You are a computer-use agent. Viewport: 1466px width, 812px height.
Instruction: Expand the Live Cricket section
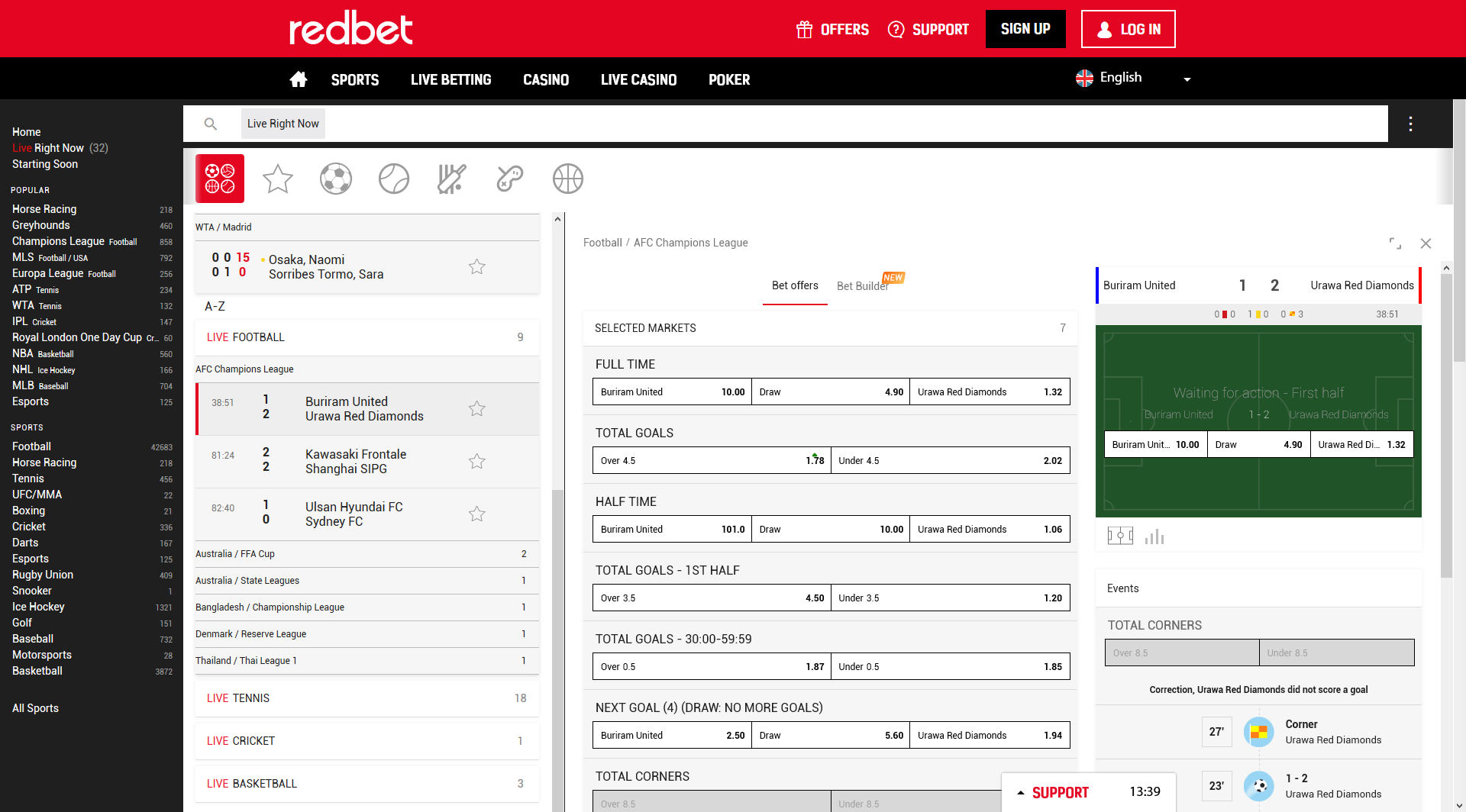[x=366, y=741]
